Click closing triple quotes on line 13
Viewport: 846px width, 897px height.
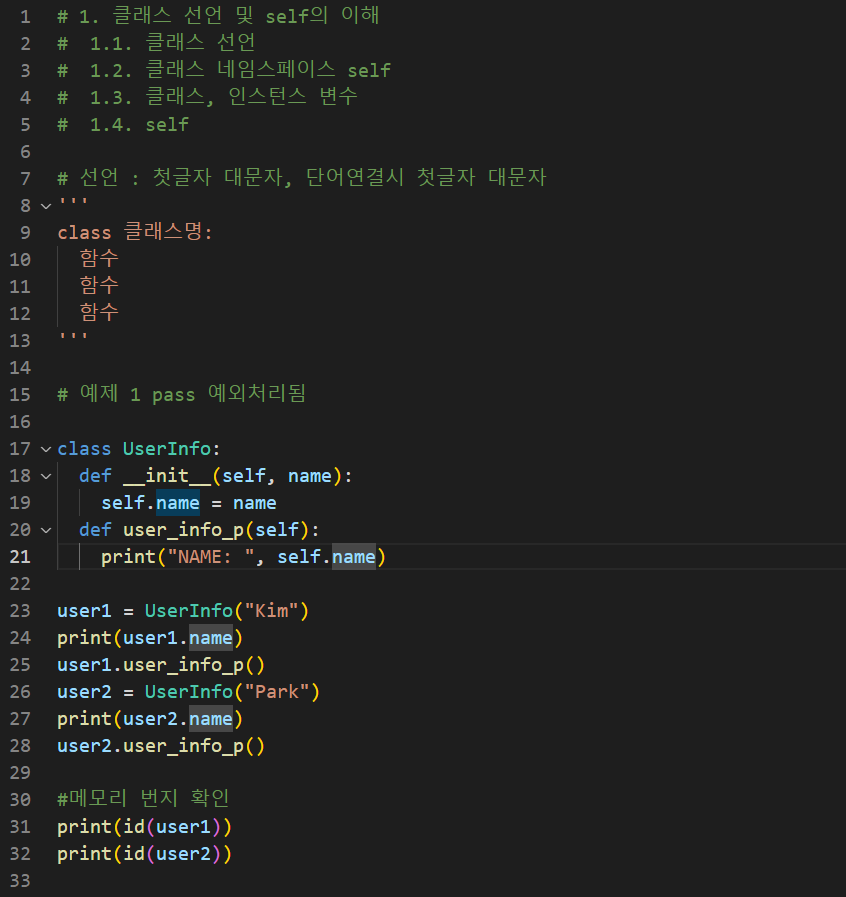coord(73,338)
